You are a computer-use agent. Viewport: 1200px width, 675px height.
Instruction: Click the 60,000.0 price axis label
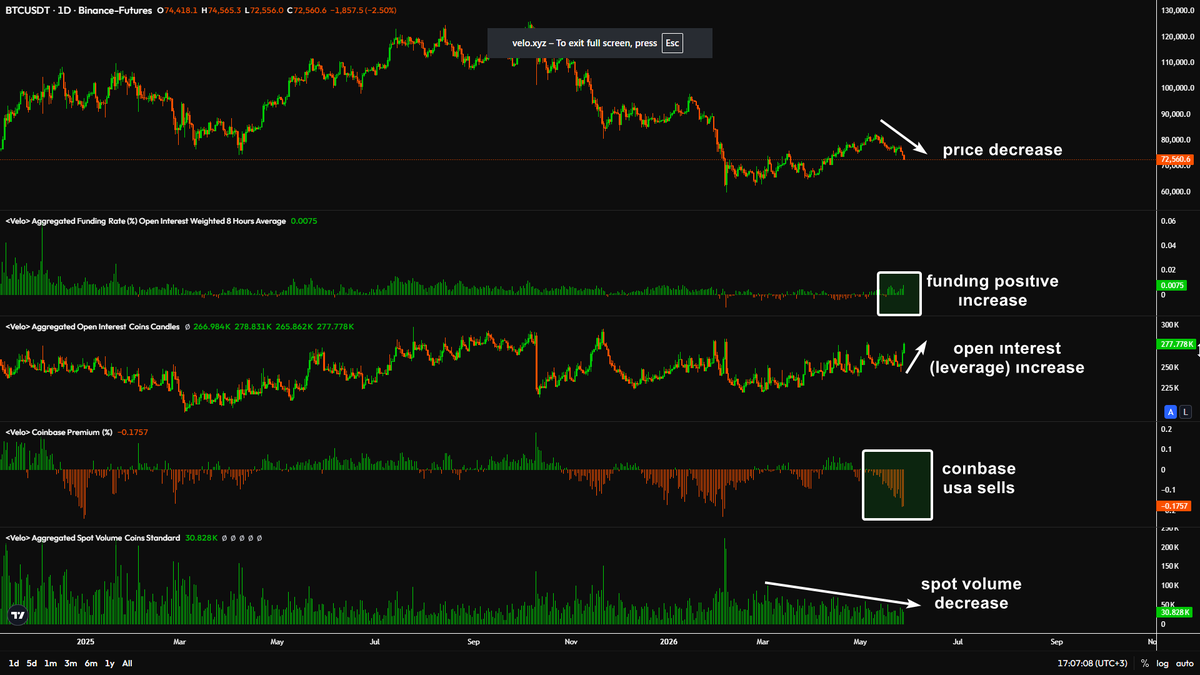[1174, 192]
